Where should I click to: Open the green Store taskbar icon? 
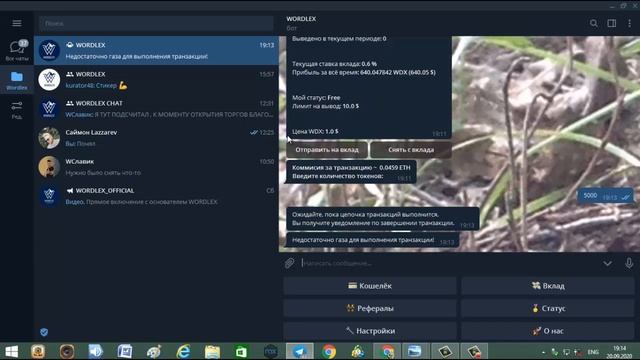(241, 351)
